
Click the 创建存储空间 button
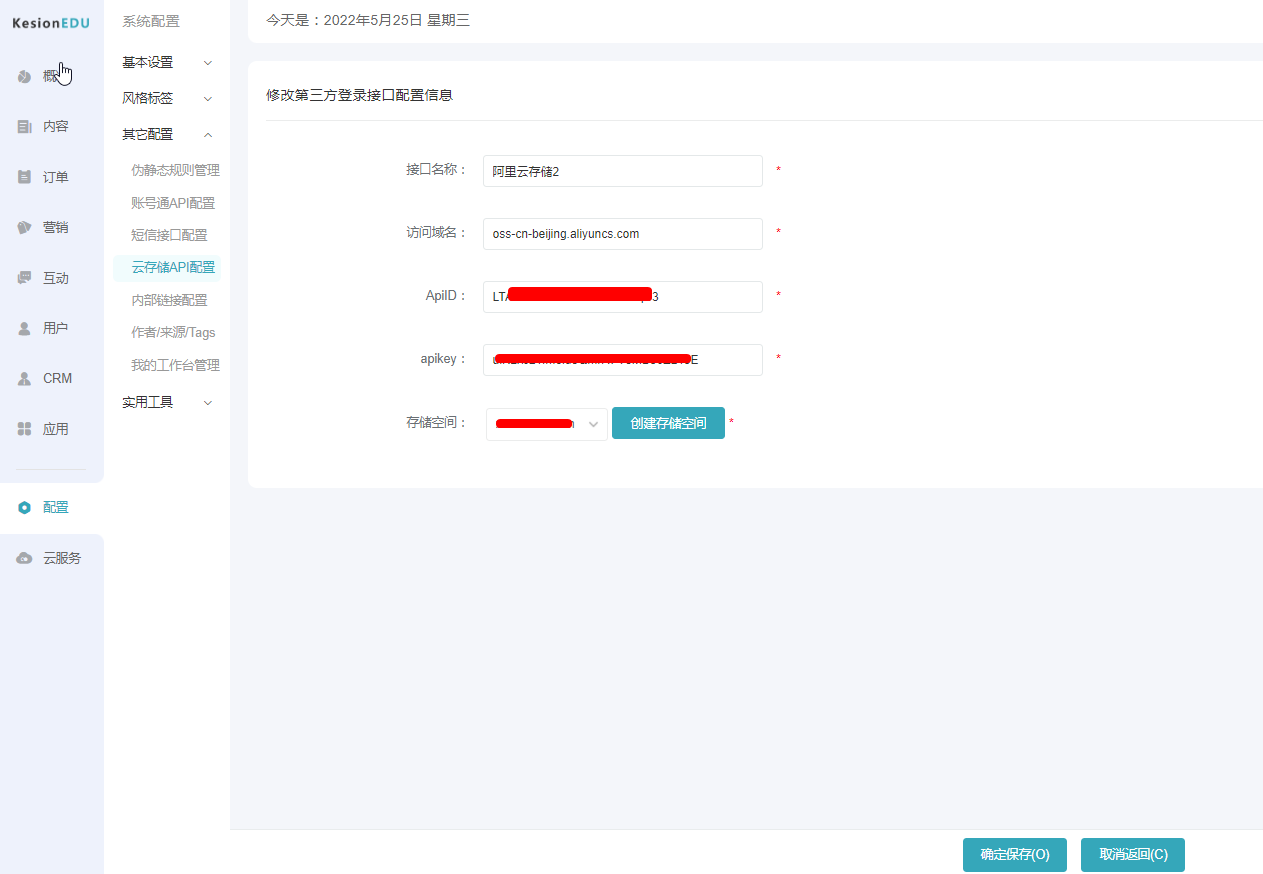668,423
